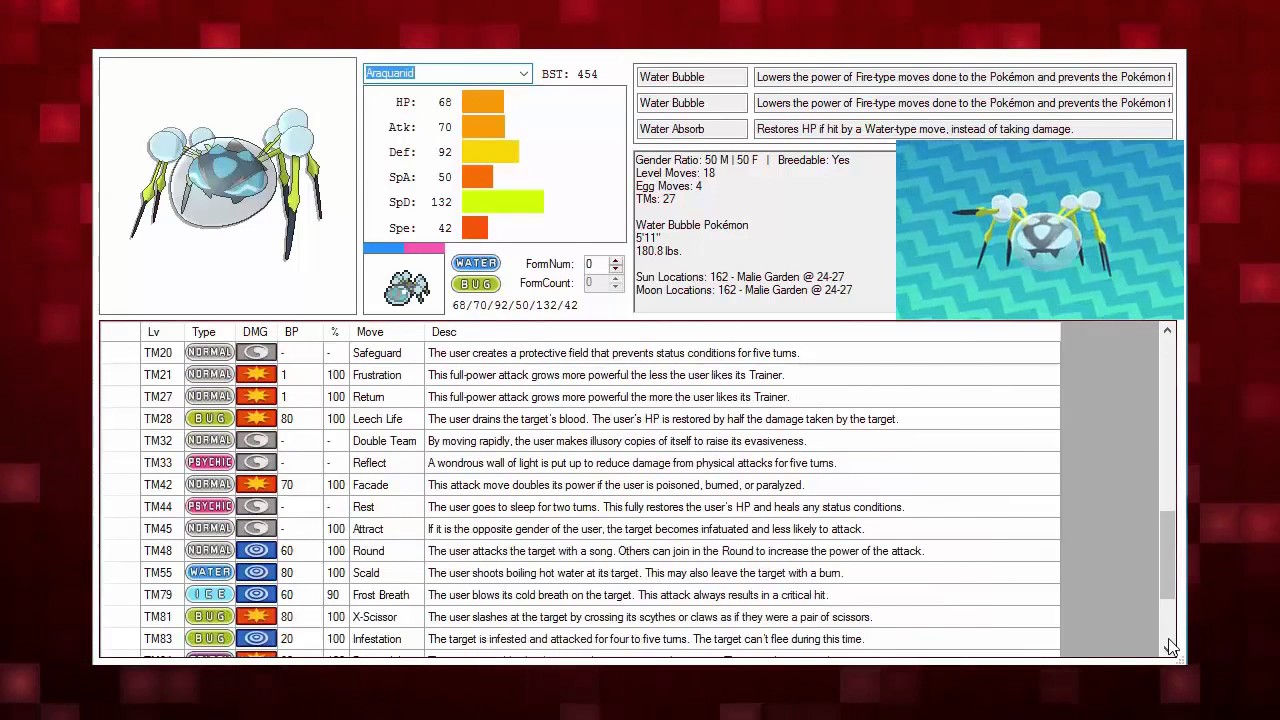Click physical category icon in TM42 Facade row
The image size is (1280, 720).
[x=257, y=485]
